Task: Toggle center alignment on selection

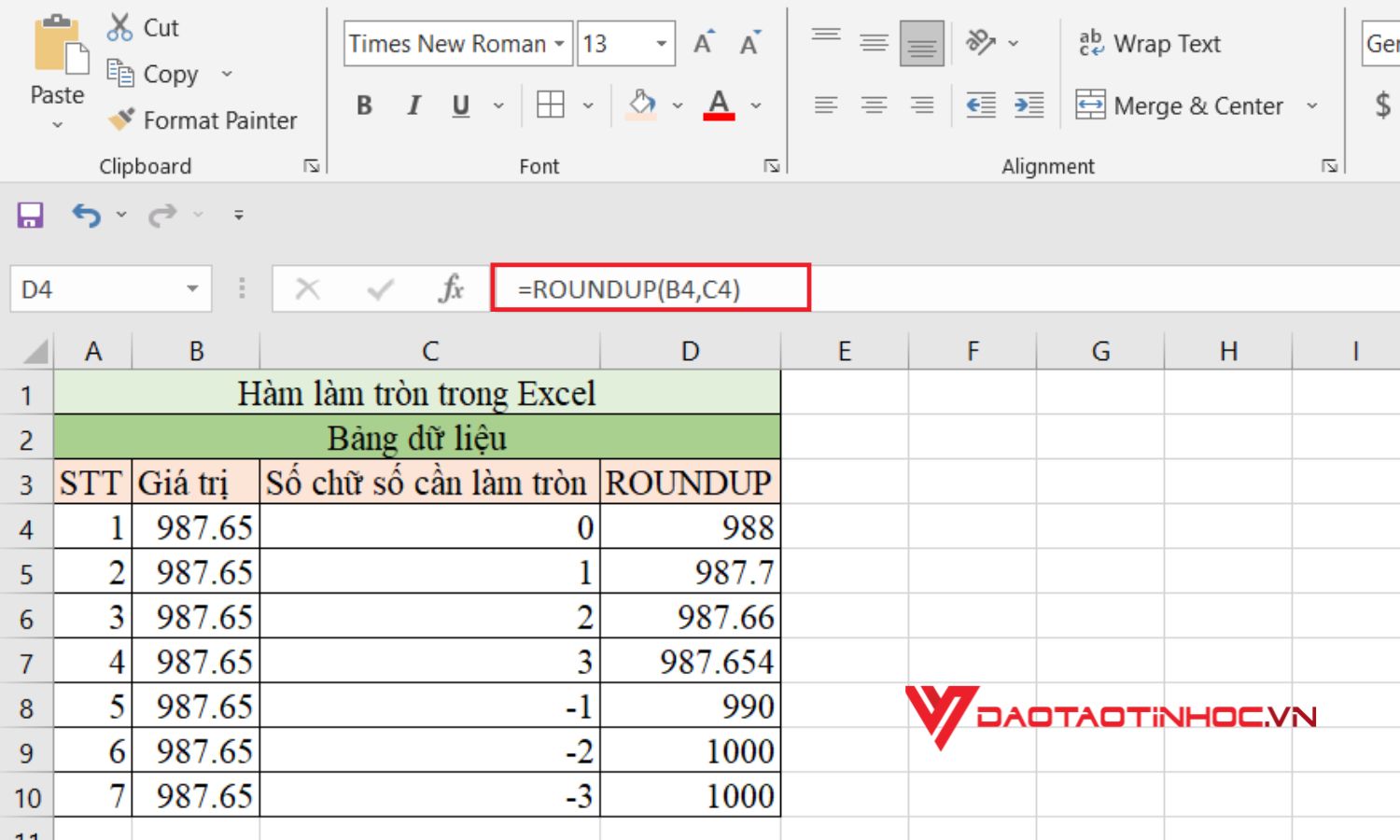Action: tap(873, 105)
